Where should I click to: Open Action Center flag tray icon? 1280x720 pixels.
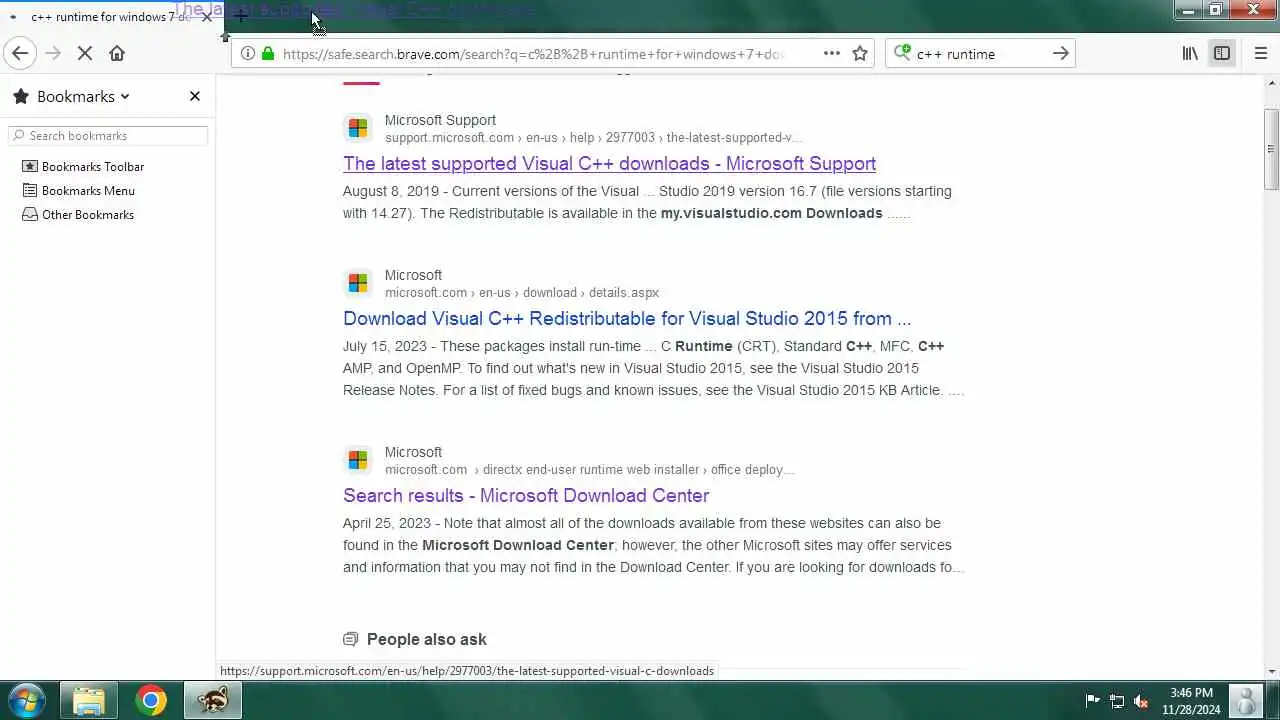point(1093,700)
